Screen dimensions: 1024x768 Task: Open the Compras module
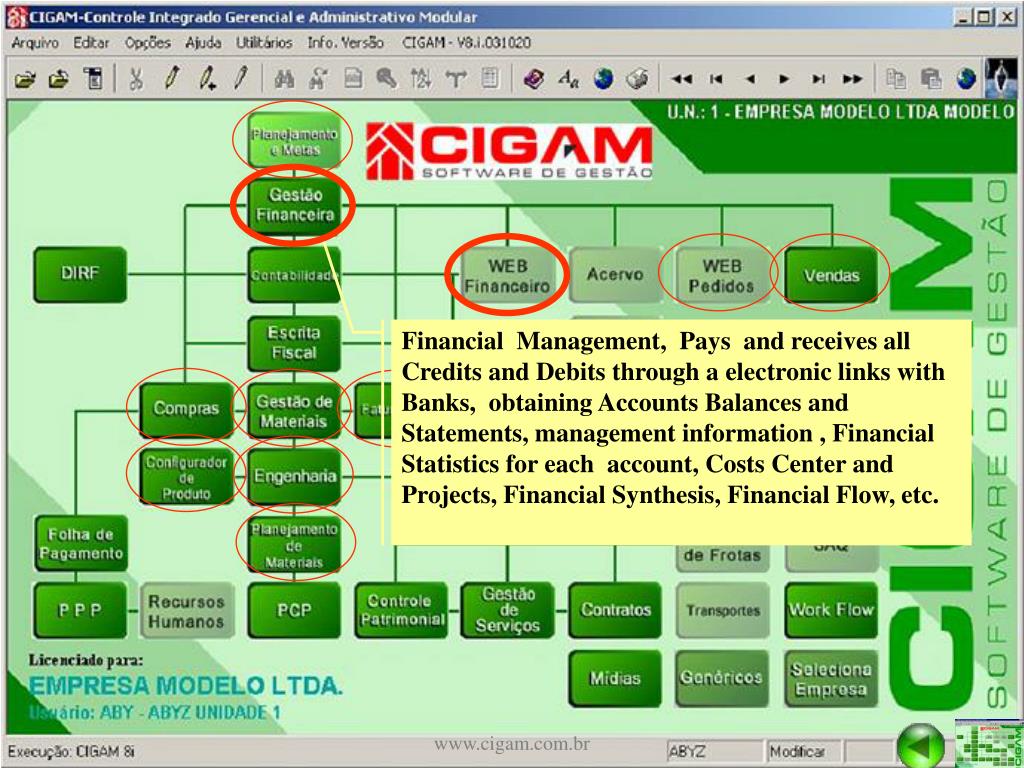pos(186,409)
